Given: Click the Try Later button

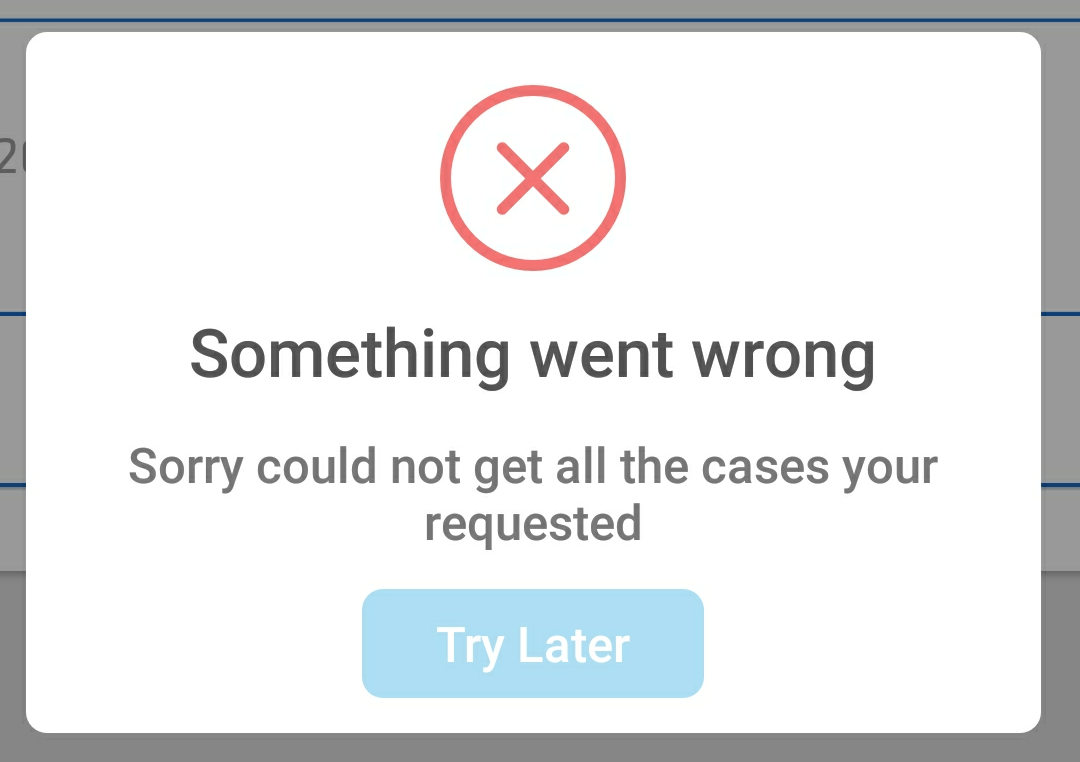Looking at the screenshot, I should click(532, 643).
